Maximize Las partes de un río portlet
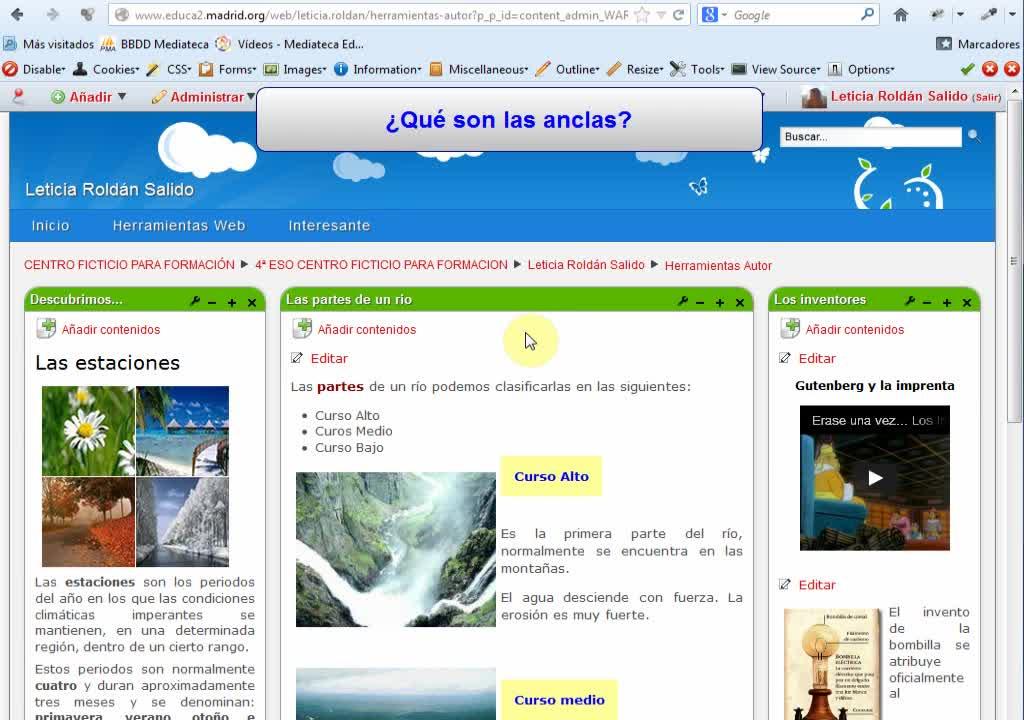The width and height of the screenshot is (1024, 720). pyautogui.click(x=720, y=303)
